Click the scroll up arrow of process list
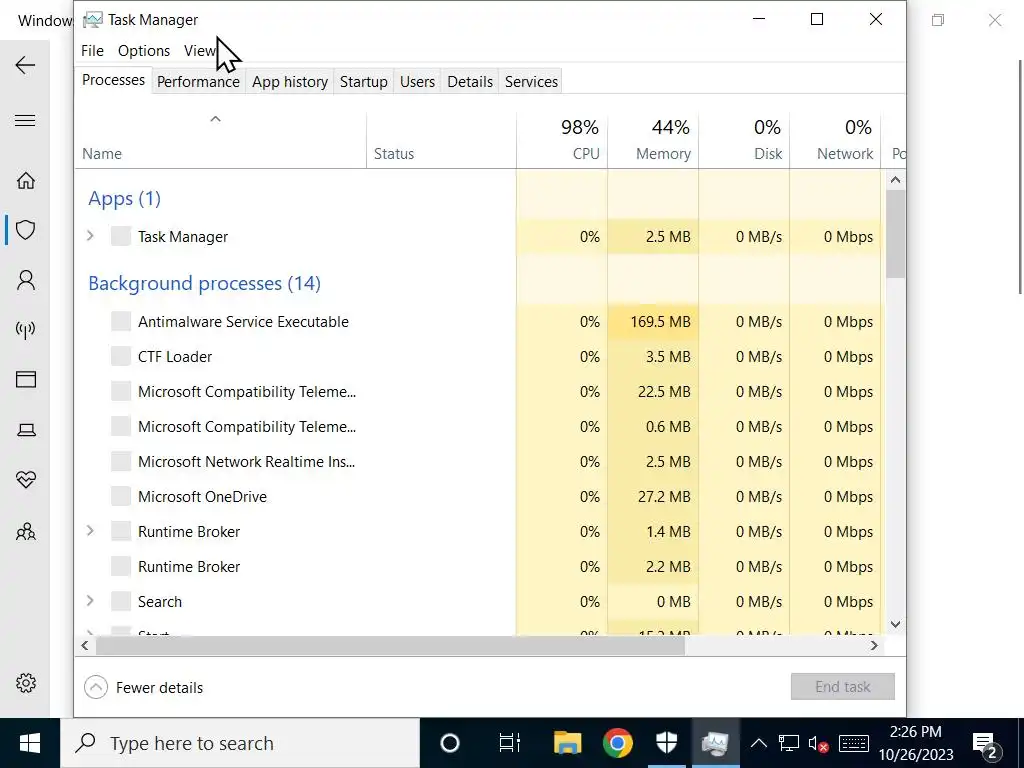 895,180
